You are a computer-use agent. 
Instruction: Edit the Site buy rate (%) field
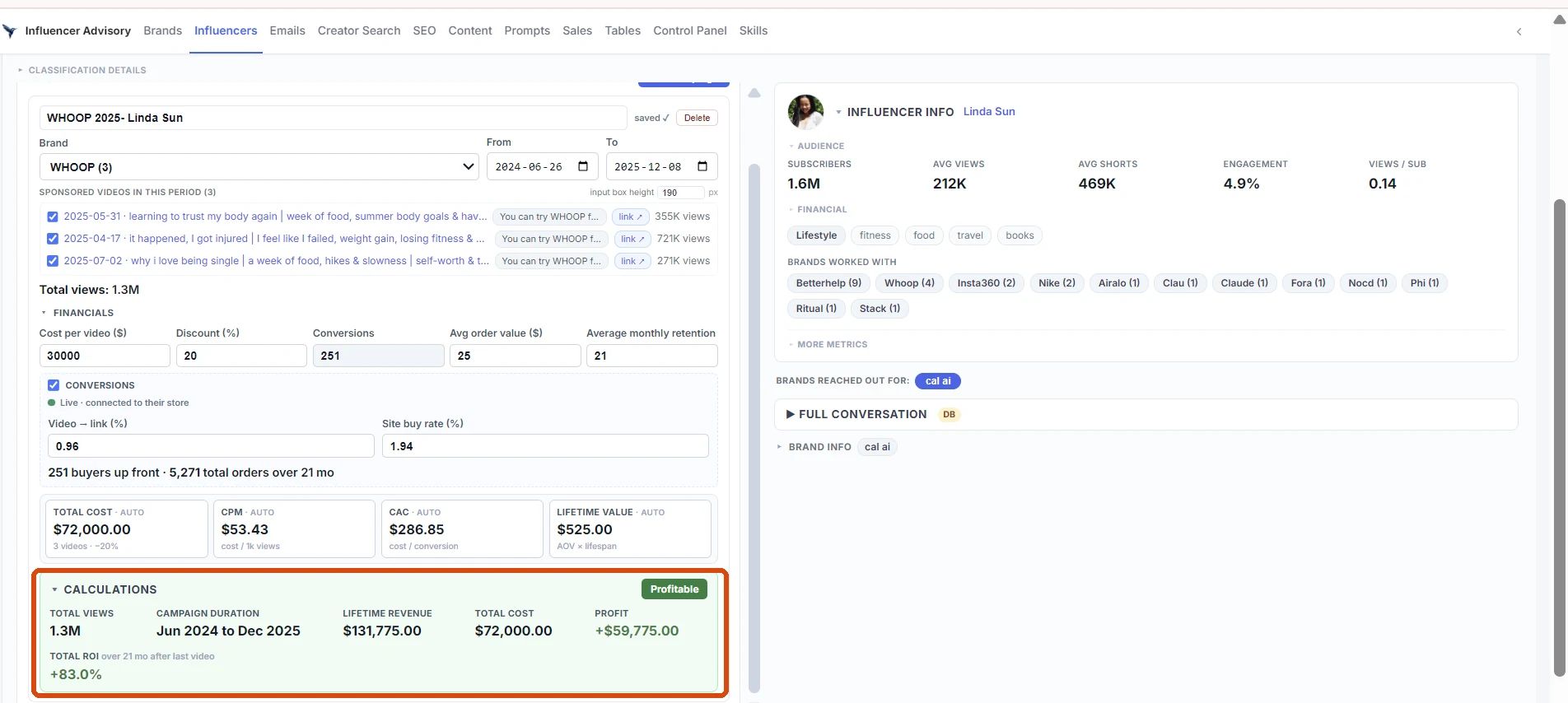(x=545, y=446)
